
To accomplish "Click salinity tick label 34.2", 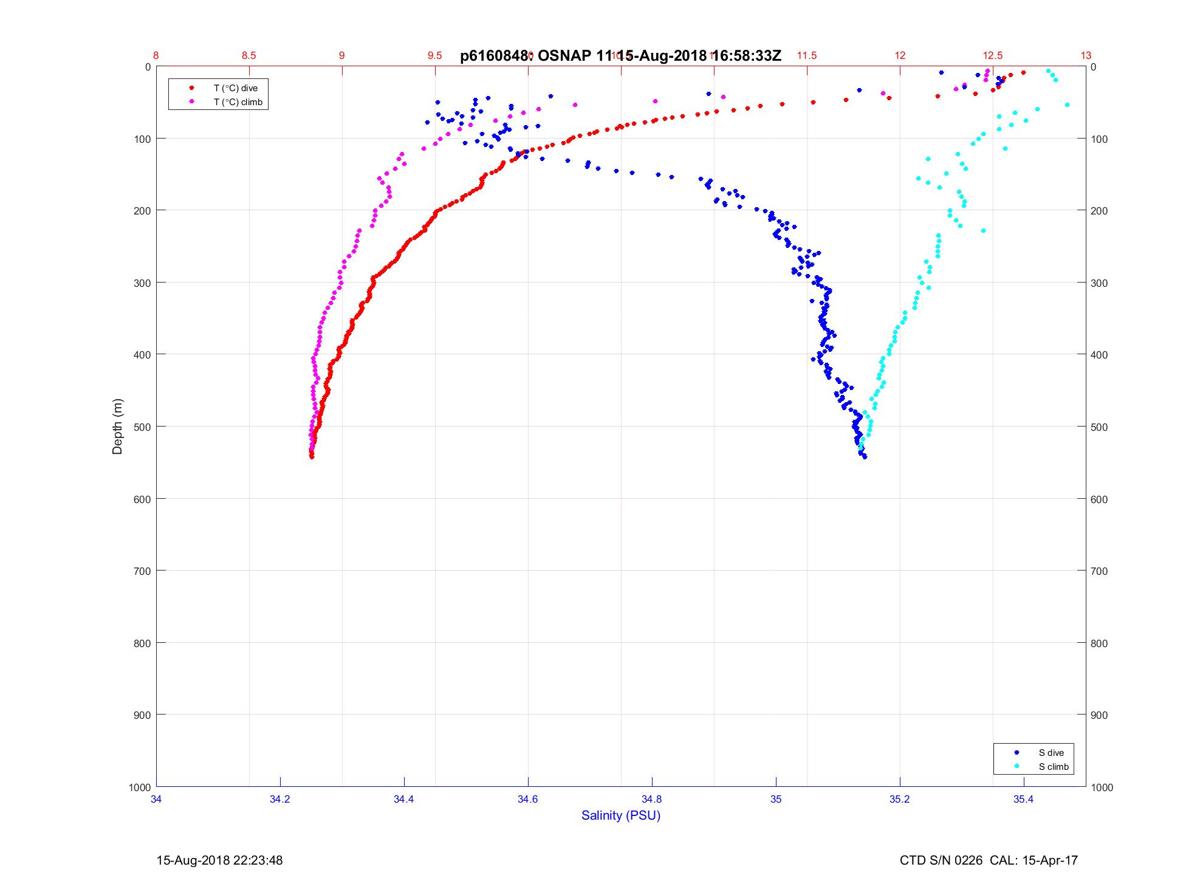I will click(280, 799).
